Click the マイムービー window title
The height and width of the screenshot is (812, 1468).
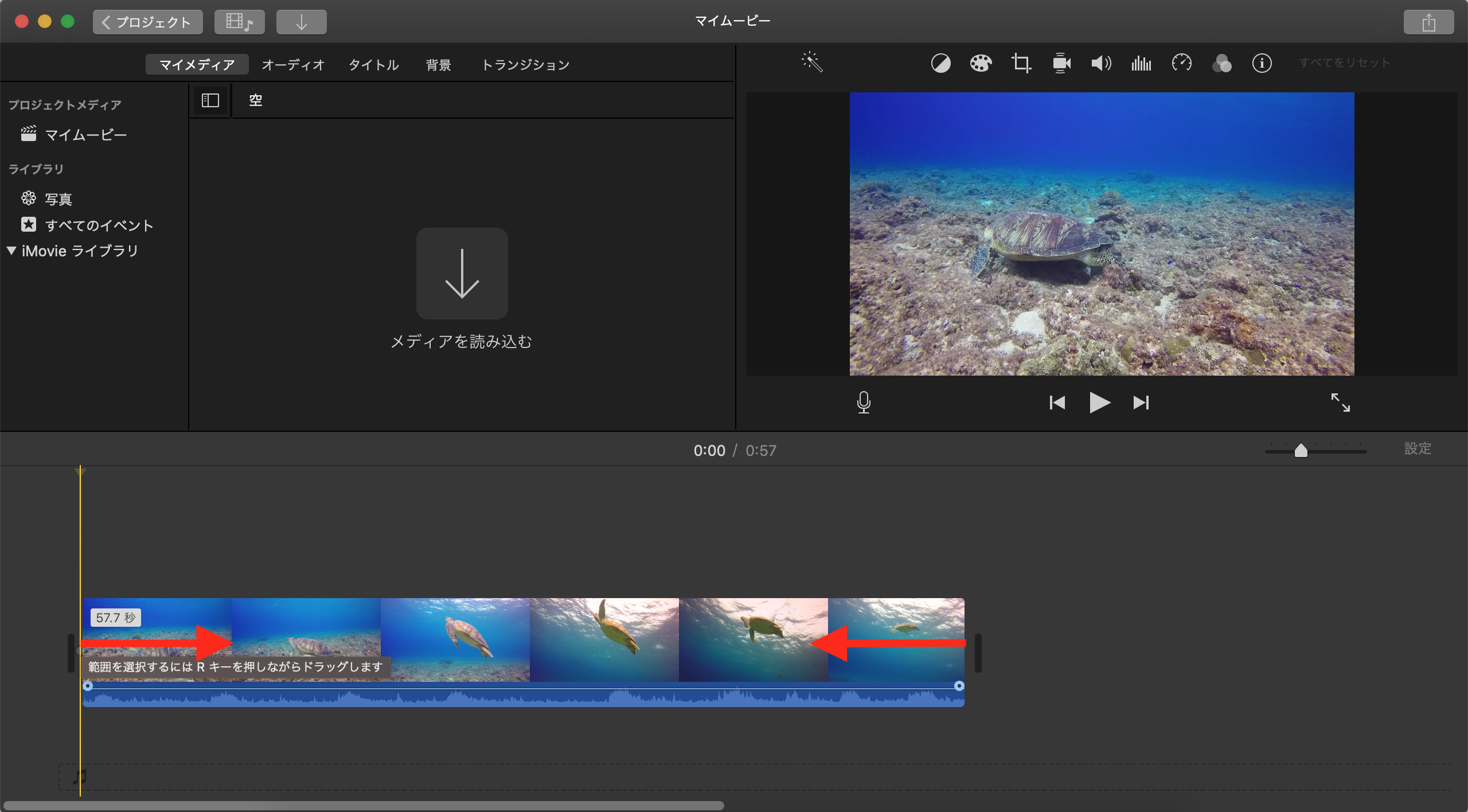(x=733, y=21)
